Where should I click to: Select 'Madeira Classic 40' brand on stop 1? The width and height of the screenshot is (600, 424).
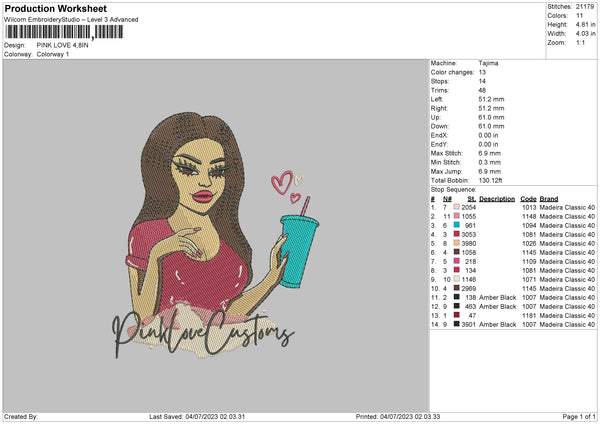pyautogui.click(x=567, y=207)
